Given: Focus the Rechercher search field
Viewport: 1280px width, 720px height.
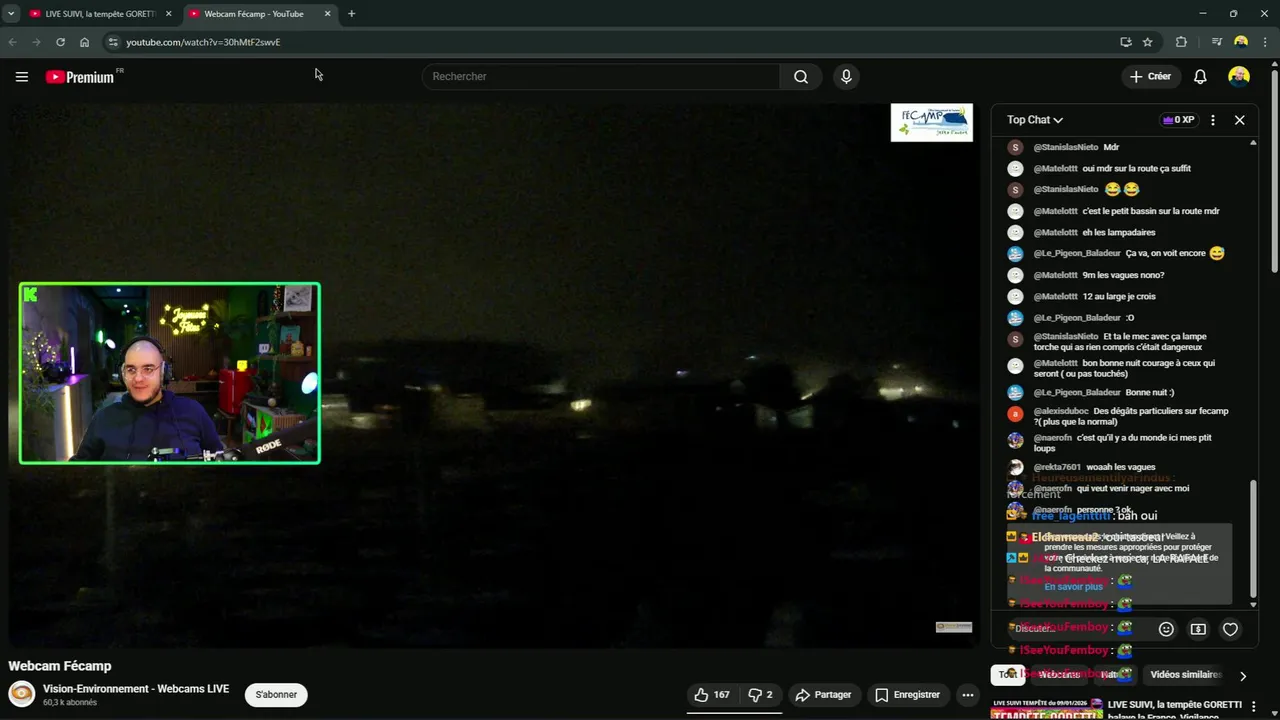Looking at the screenshot, I should pos(601,77).
